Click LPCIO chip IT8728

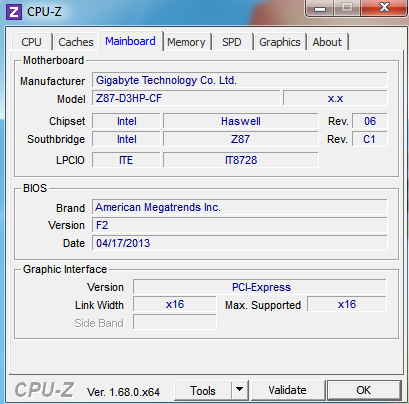(241, 160)
